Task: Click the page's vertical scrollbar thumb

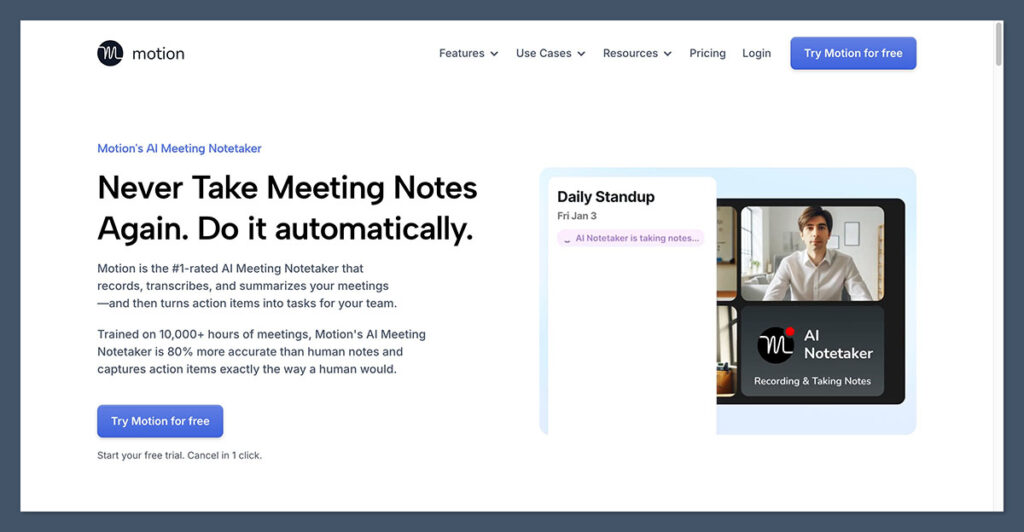Action: coord(999,44)
